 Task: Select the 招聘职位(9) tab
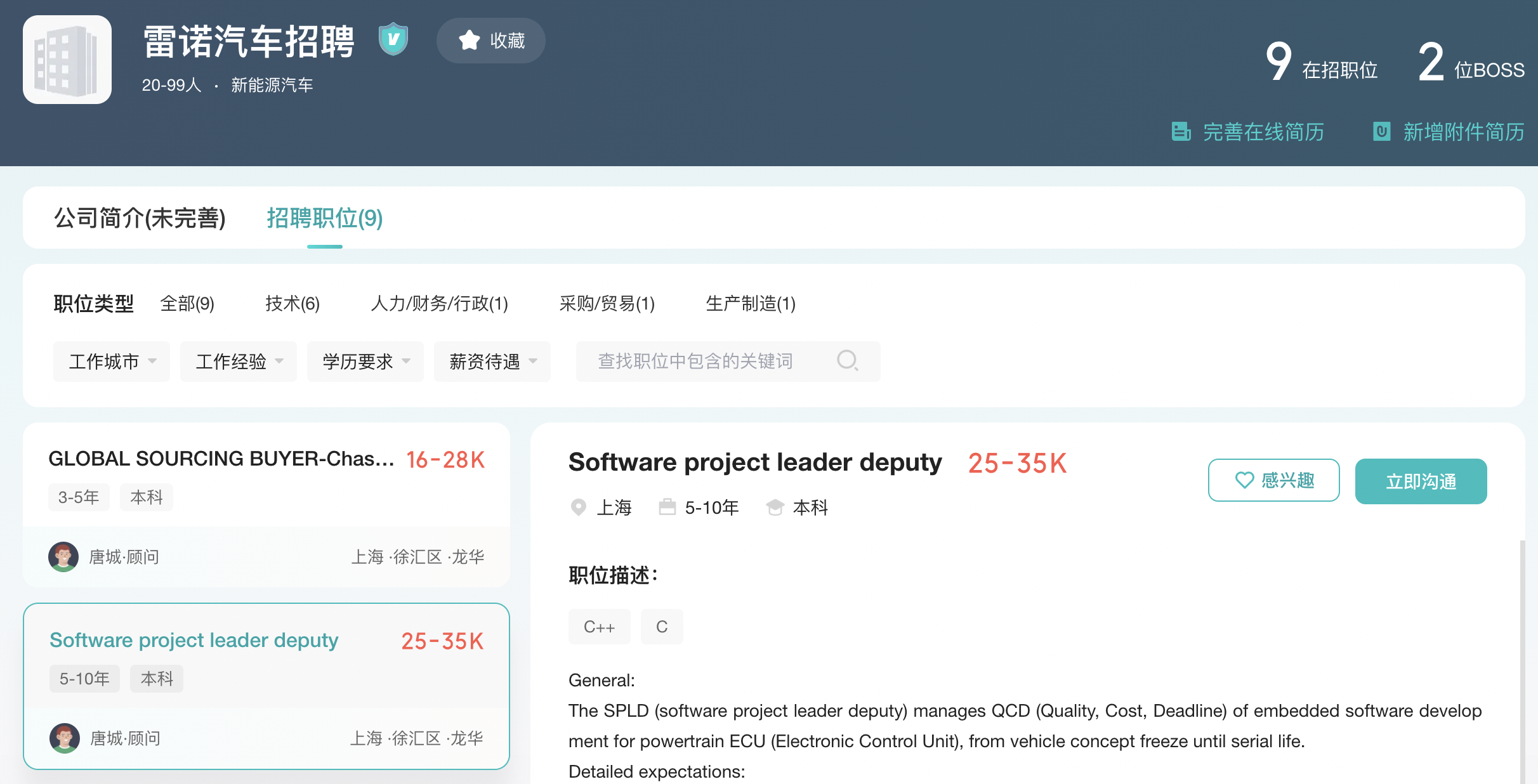324,218
